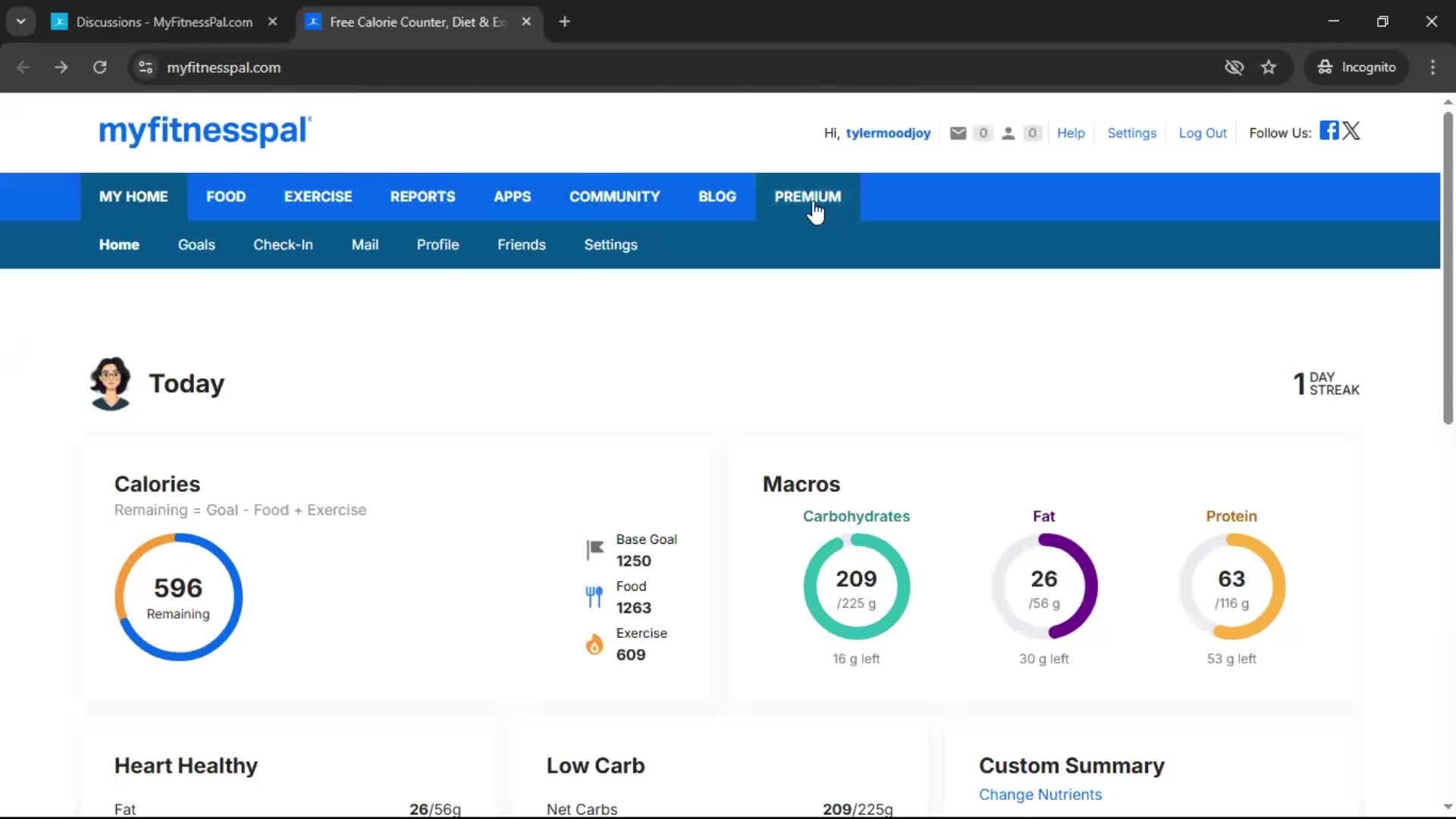Click the Food value 1263

tap(633, 608)
